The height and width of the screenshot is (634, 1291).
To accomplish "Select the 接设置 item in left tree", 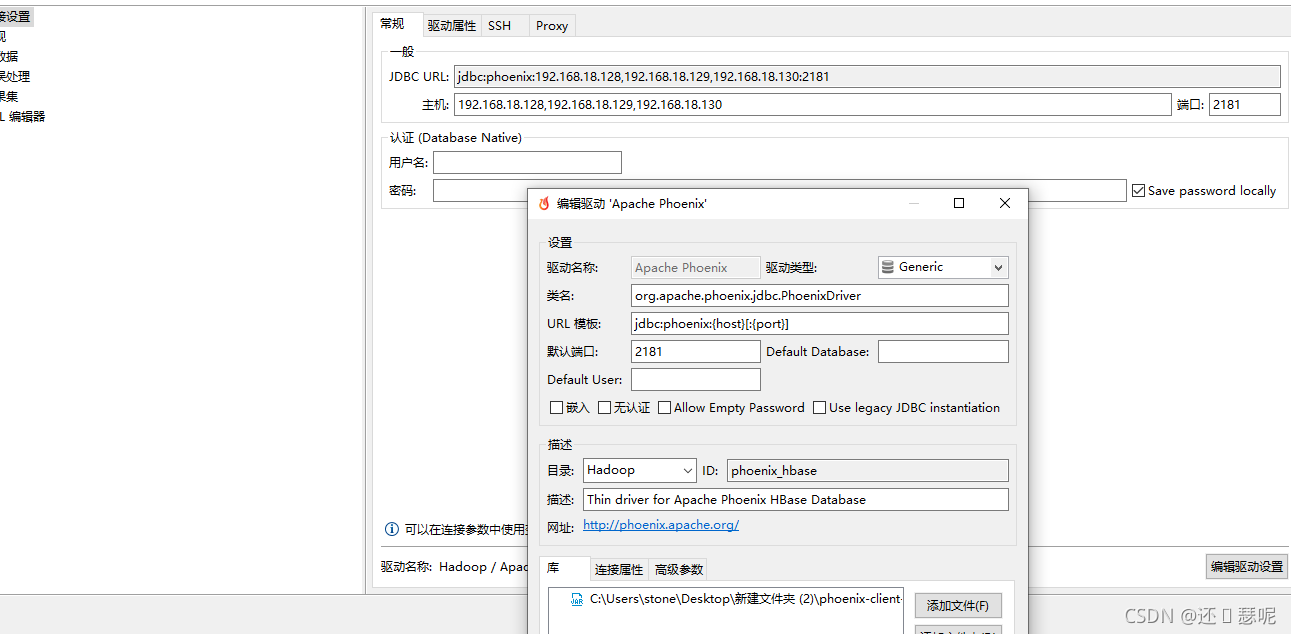I will [16, 16].
